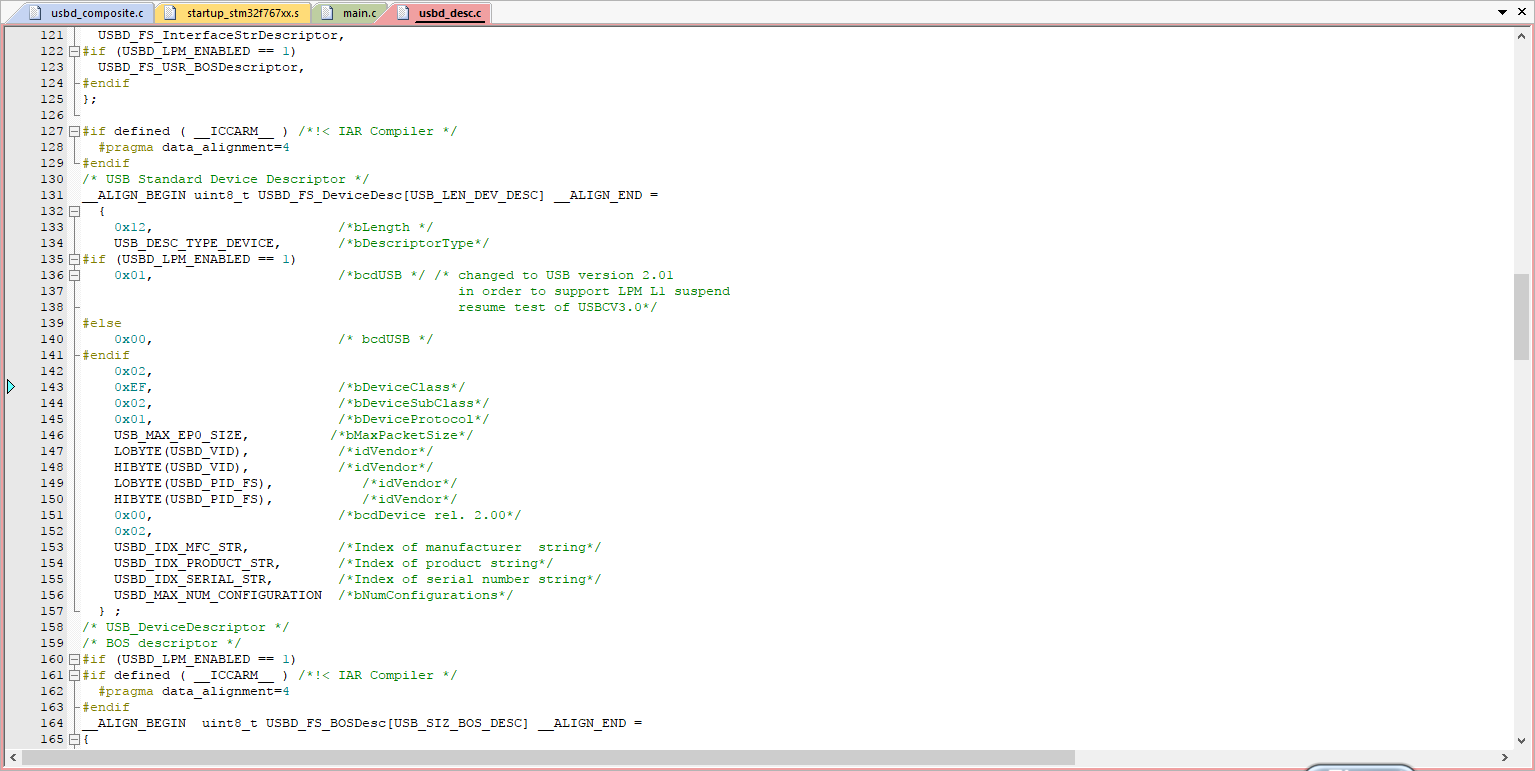This screenshot has width=1535, height=771.
Task: Click the bDeviceProtocol comment
Action: pyautogui.click(x=413, y=419)
